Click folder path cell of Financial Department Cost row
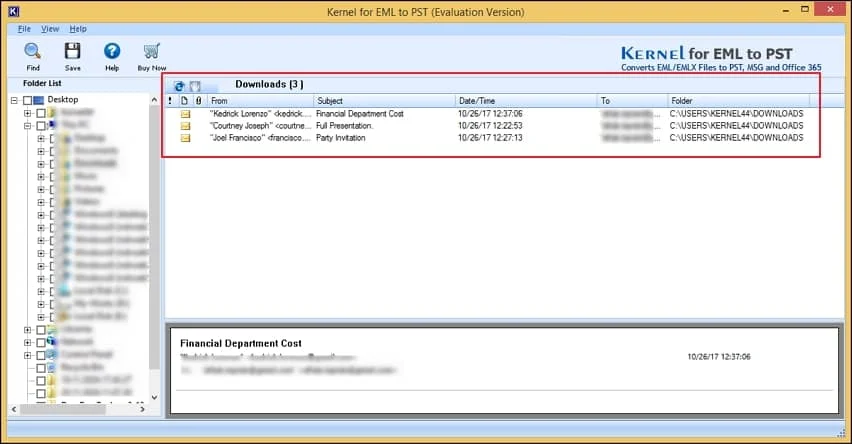 click(736, 114)
